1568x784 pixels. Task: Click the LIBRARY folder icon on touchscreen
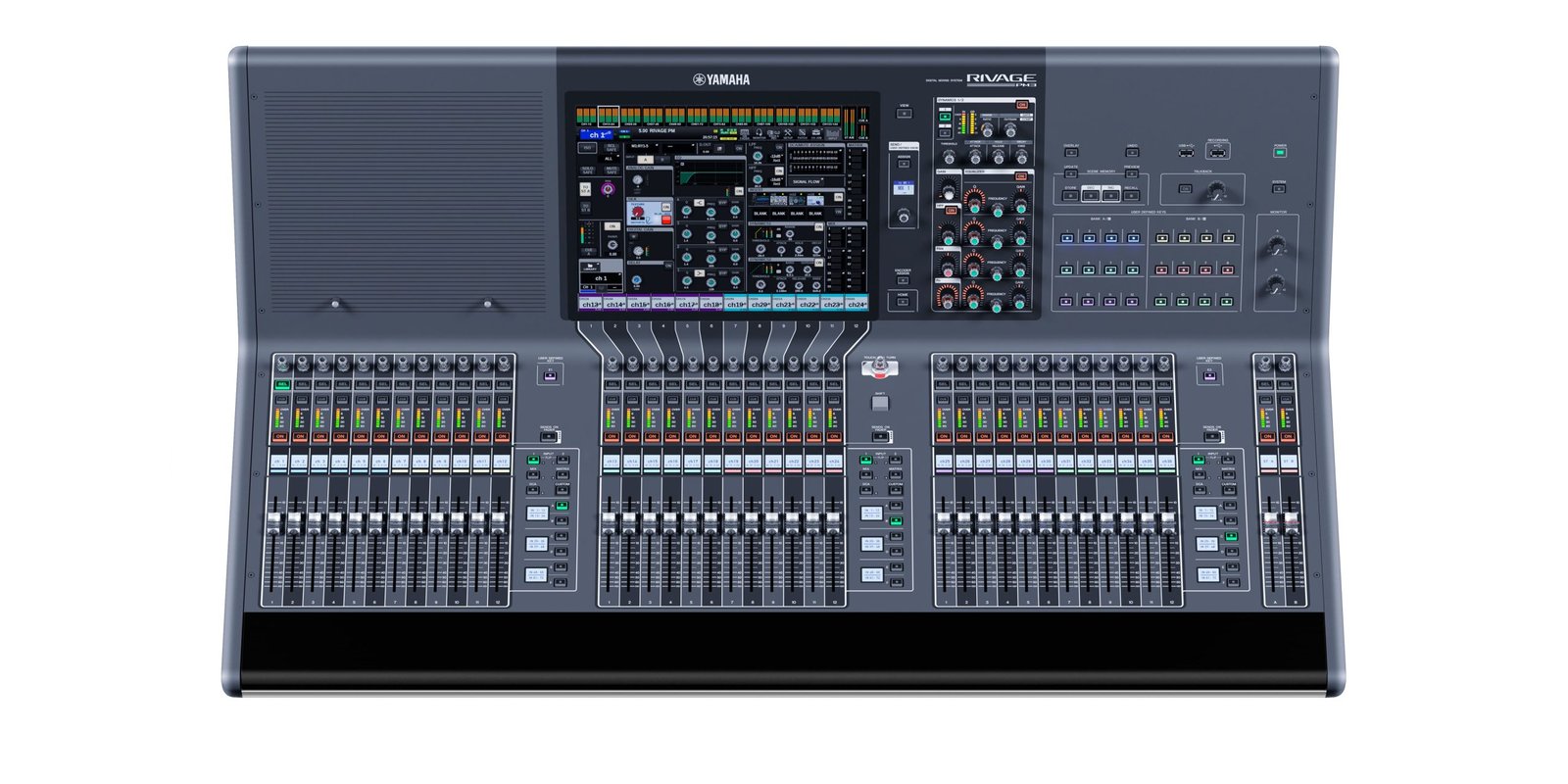coord(590,266)
